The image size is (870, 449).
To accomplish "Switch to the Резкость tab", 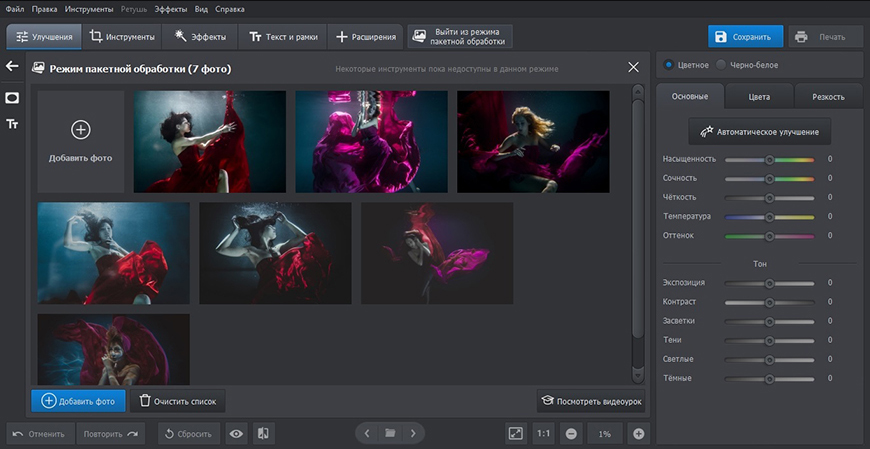I will pos(828,97).
